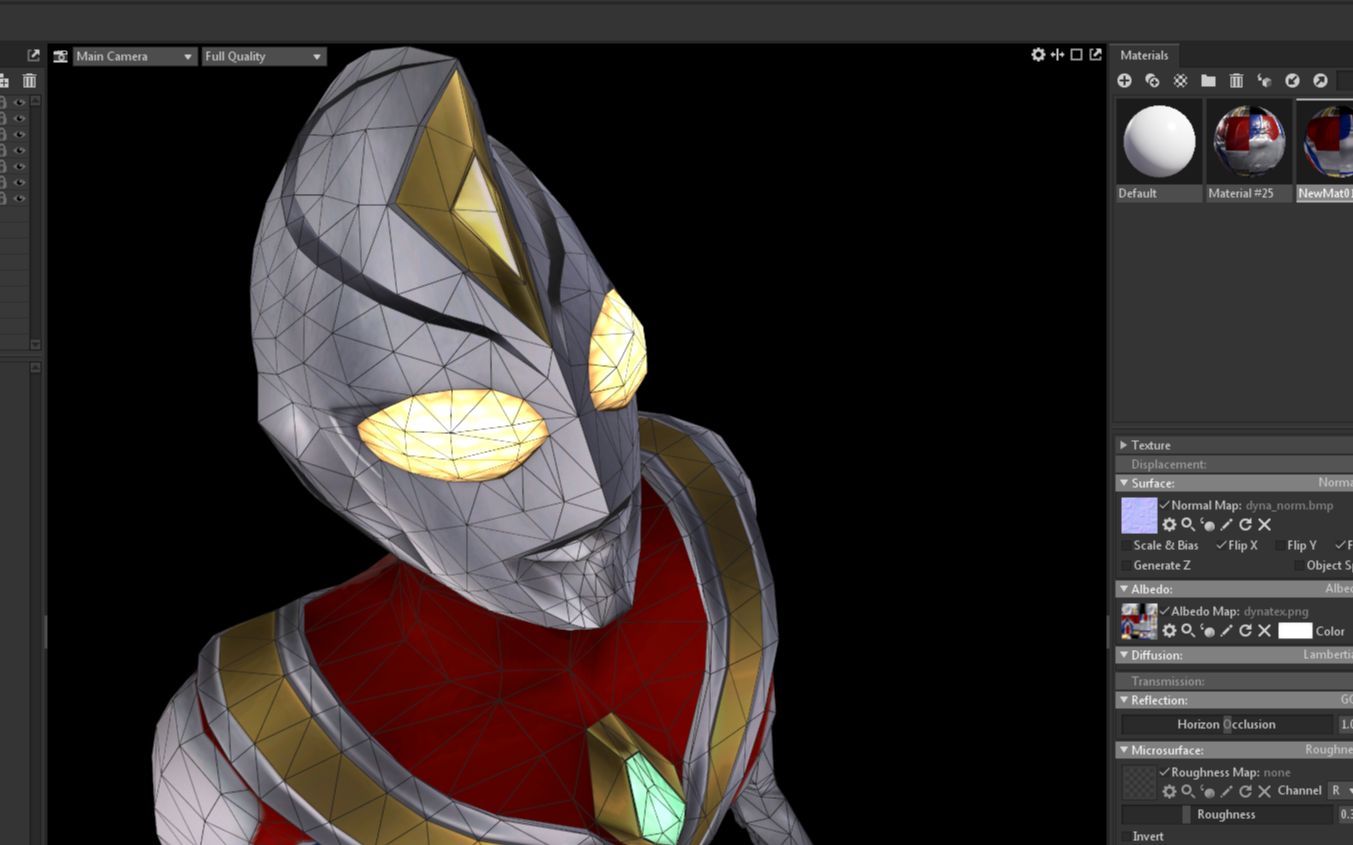The width and height of the screenshot is (1353, 845).
Task: Enable the Invert checkbox under Roughness
Action: [x=1126, y=836]
